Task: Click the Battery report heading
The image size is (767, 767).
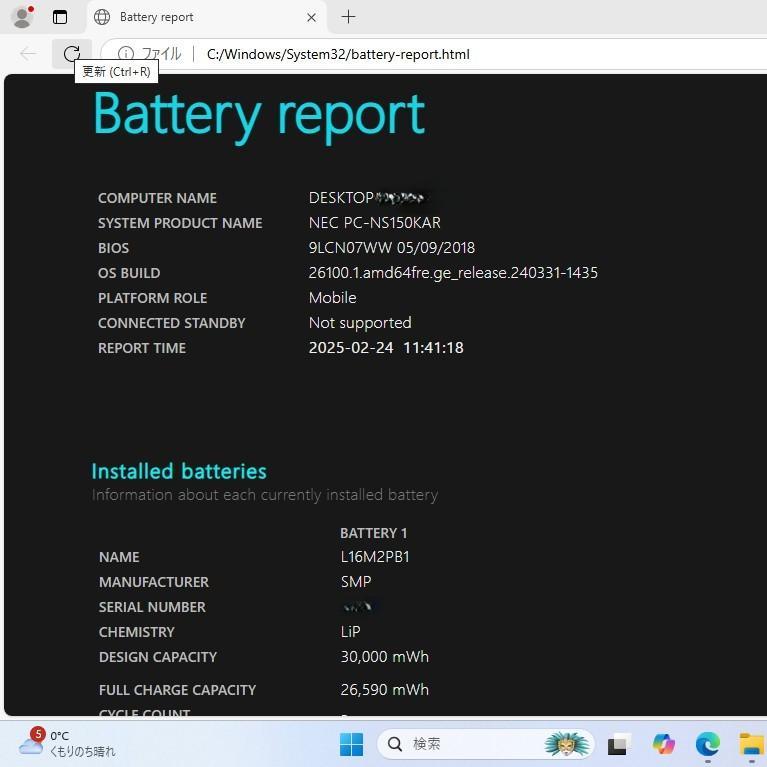Action: (x=259, y=115)
